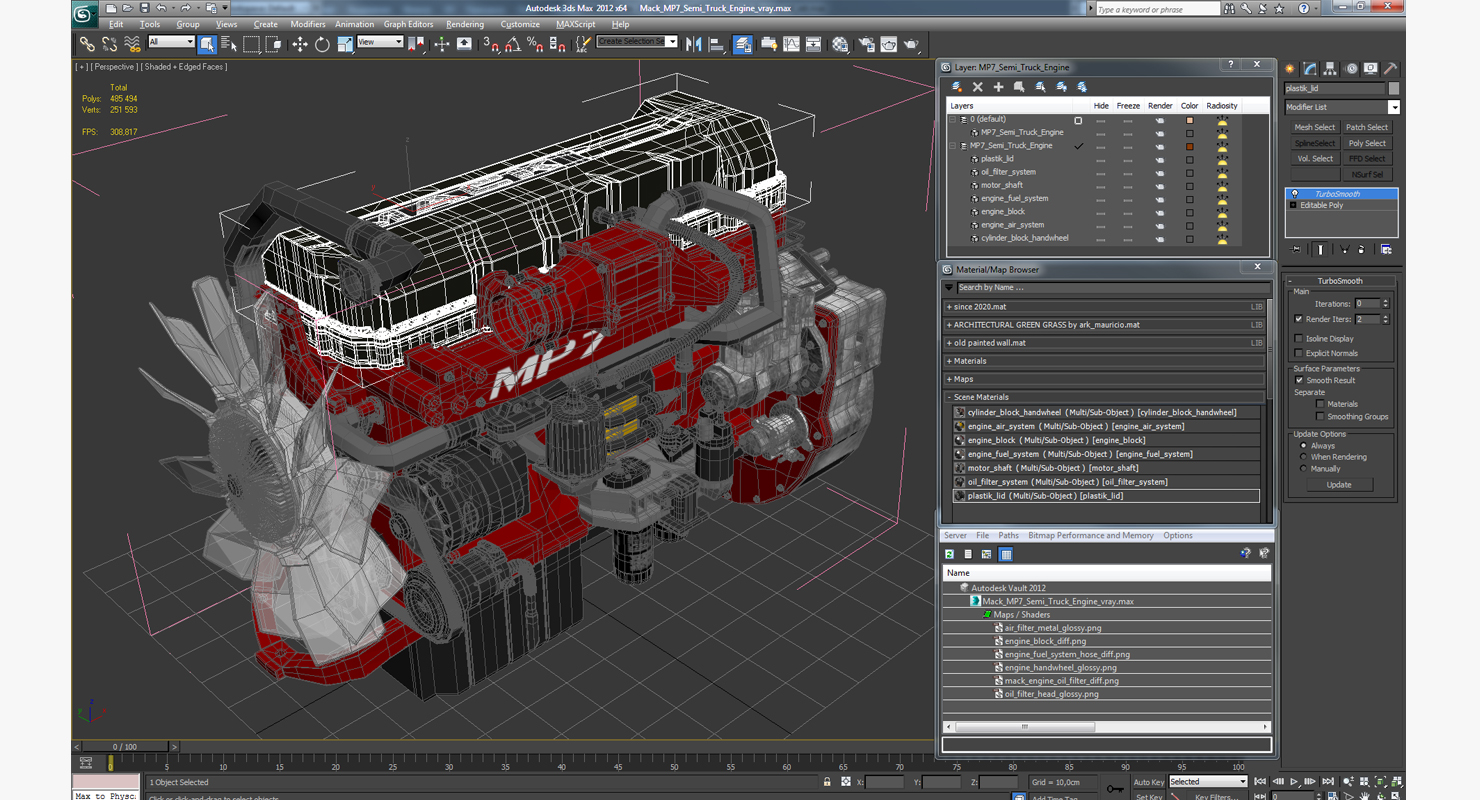Click Add Selected Objects plus icon in Layer dialog
This screenshot has height=800, width=1480.
(998, 87)
